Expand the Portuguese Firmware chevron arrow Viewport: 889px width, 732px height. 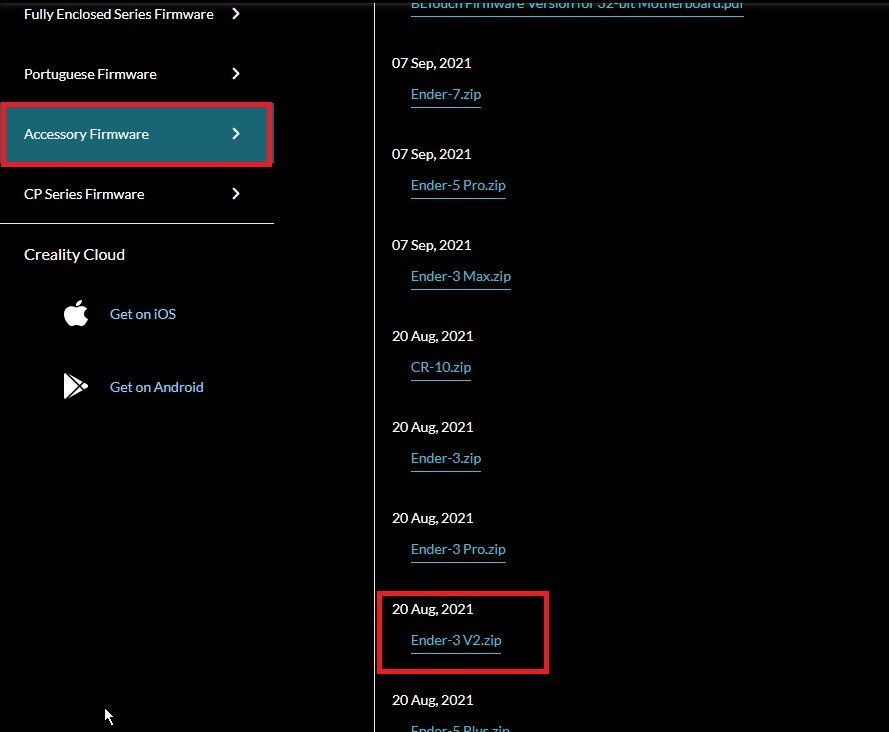pos(236,74)
